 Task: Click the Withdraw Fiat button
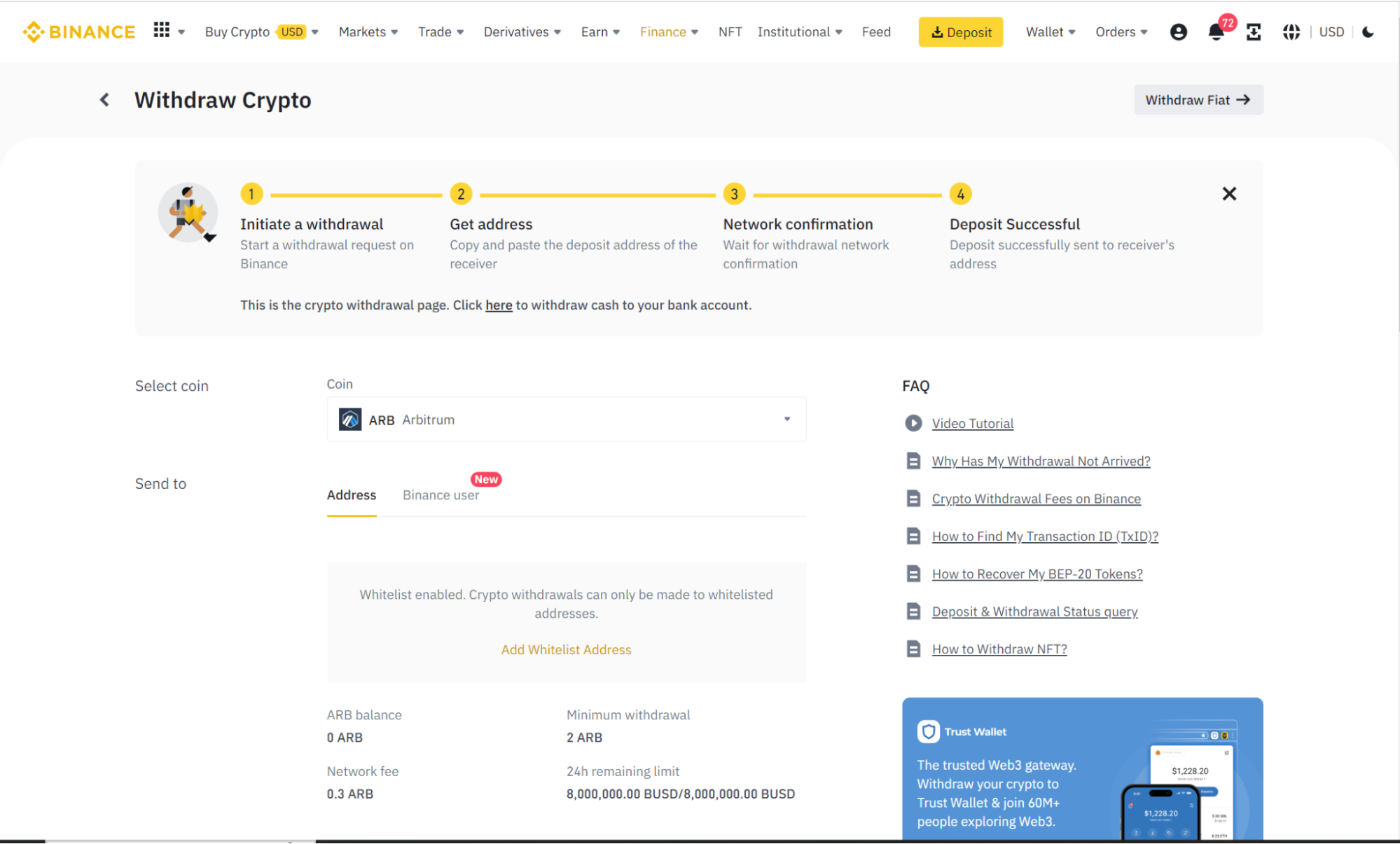[x=1198, y=99]
